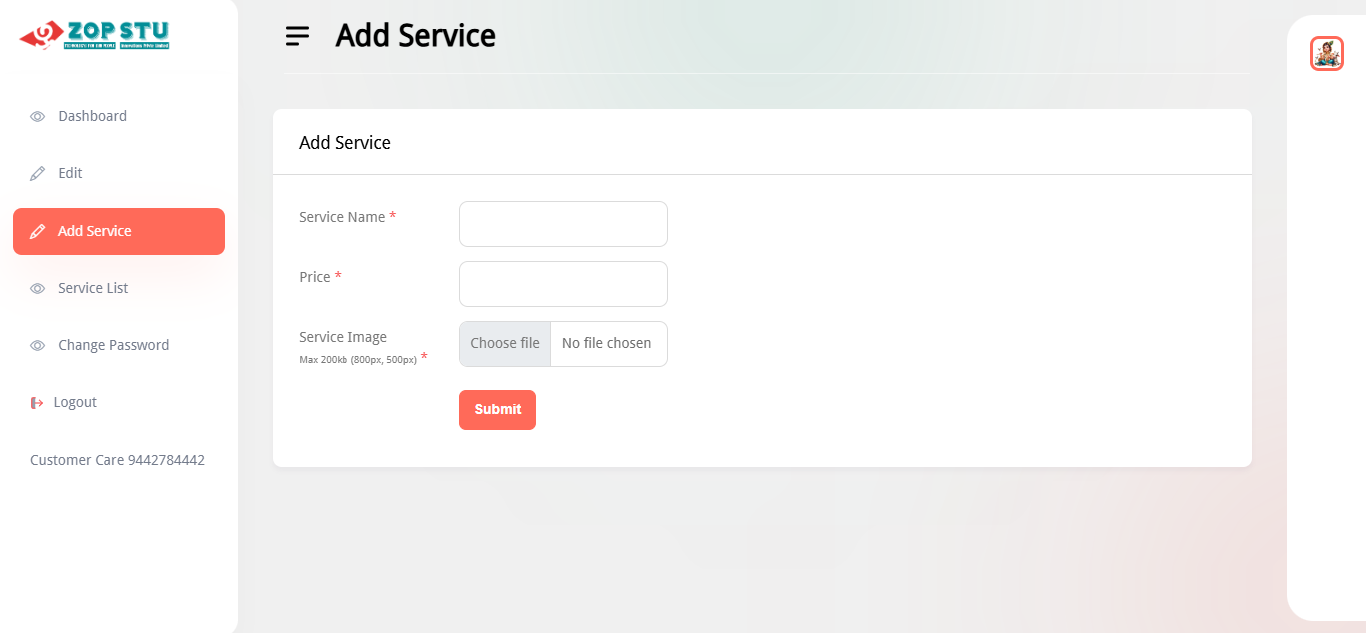Open the profile avatar in top right

click(1326, 53)
